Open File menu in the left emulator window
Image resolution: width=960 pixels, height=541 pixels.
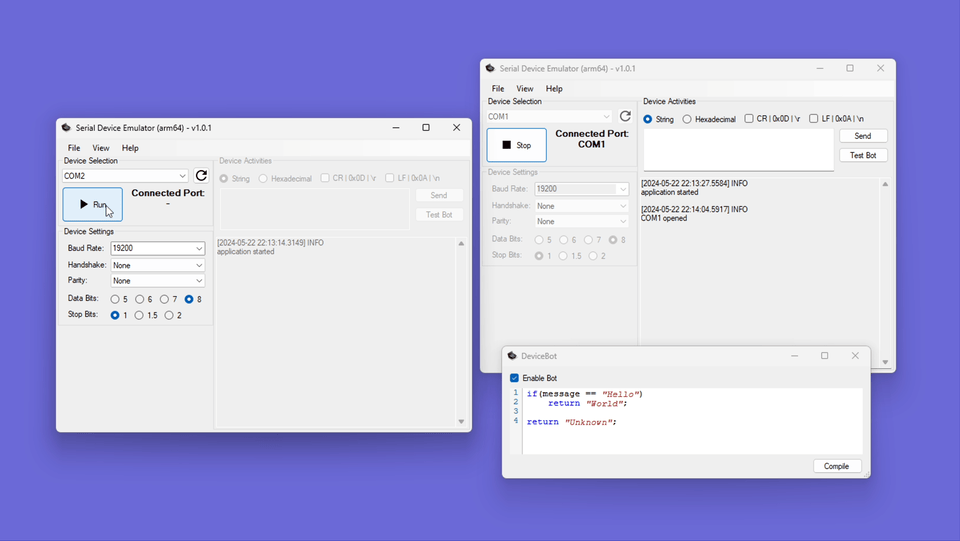point(74,148)
